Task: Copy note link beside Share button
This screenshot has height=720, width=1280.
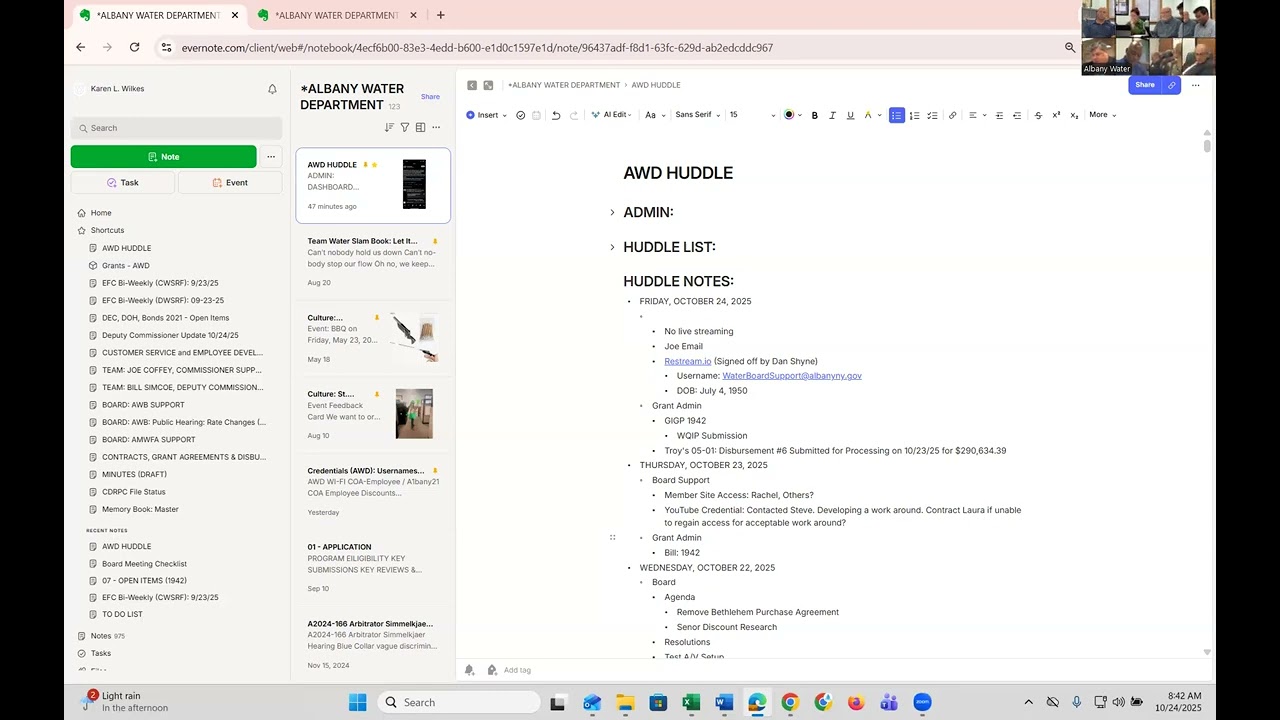Action: tap(1172, 85)
